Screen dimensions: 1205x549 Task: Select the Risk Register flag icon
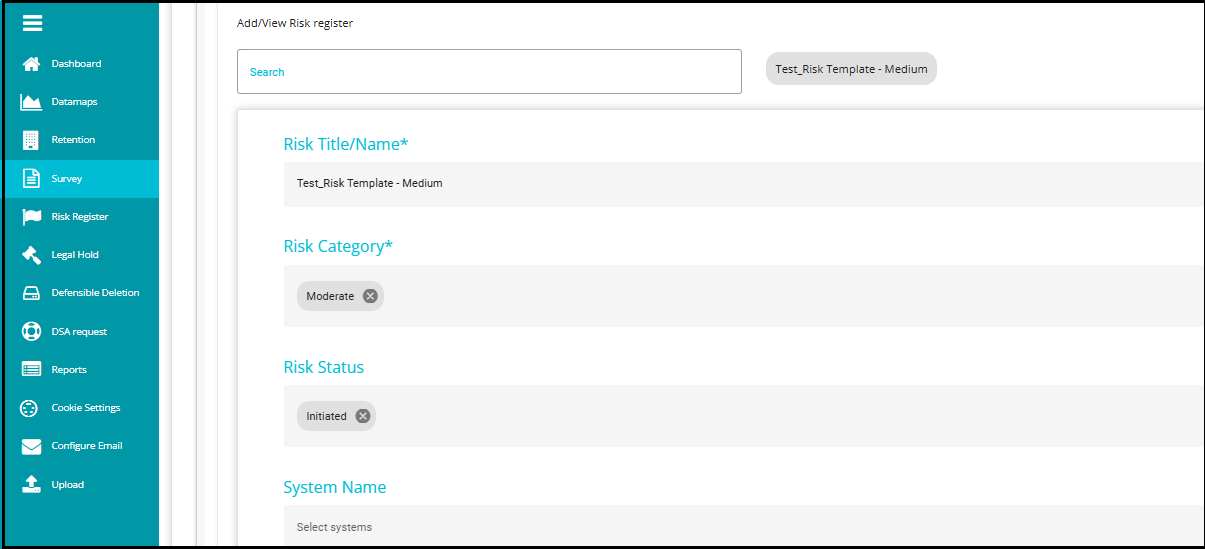[x=31, y=217]
